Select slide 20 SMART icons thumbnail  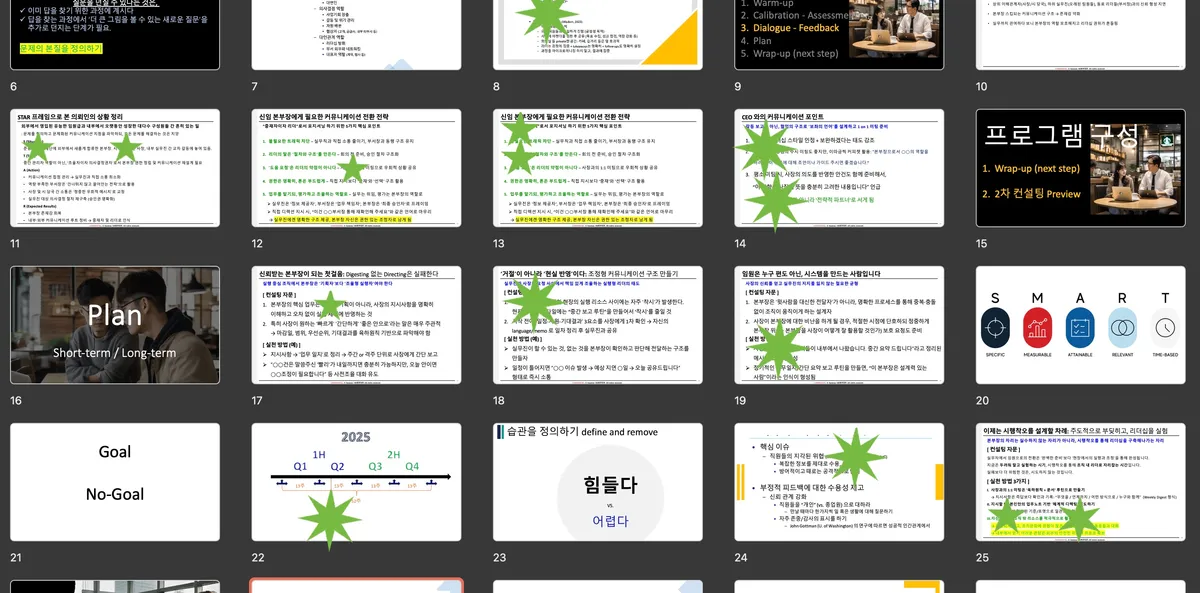[1081, 325]
